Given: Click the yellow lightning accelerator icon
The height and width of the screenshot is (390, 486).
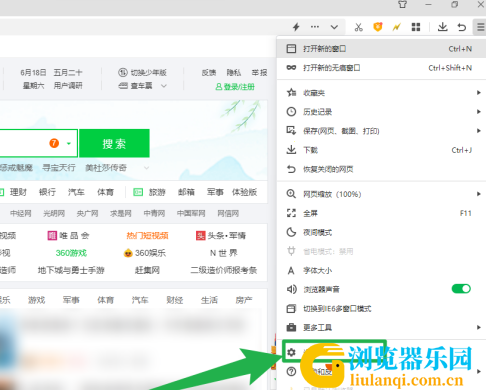Looking at the screenshot, I should click(x=396, y=27).
